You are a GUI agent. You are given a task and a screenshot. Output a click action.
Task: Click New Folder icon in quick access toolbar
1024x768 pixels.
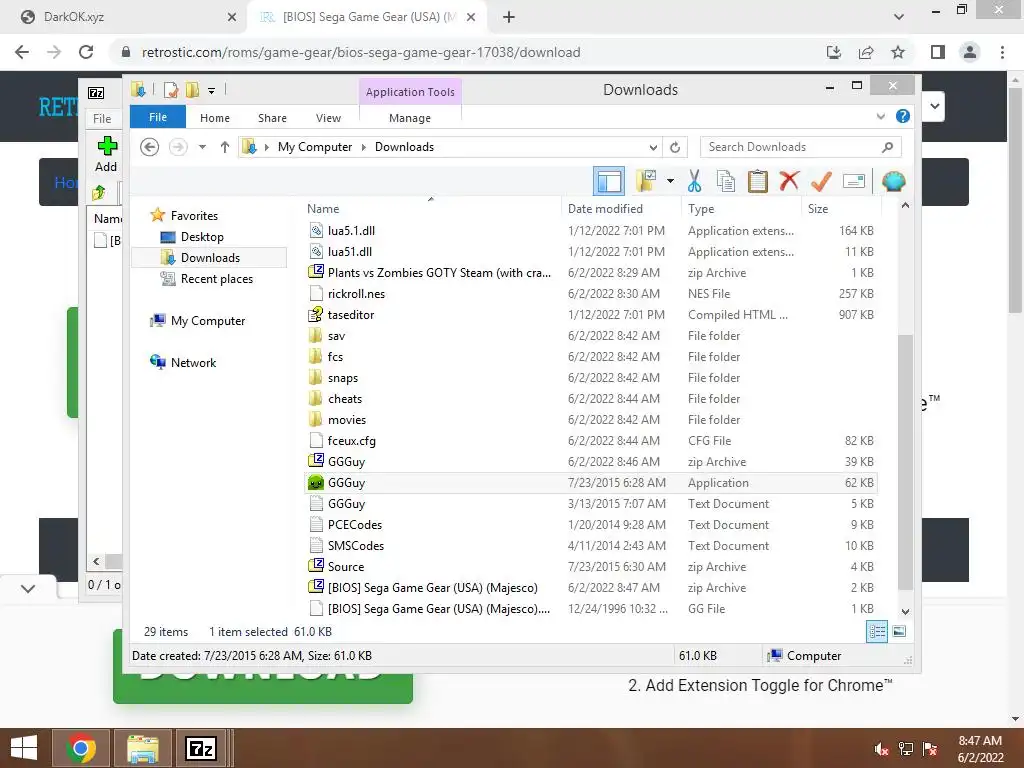pyautogui.click(x=193, y=89)
